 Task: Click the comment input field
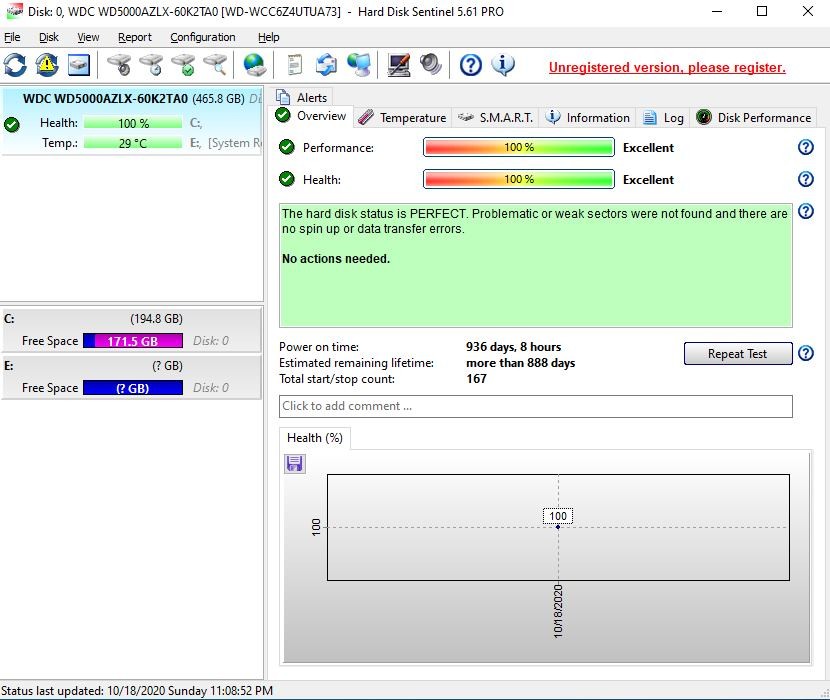click(535, 406)
